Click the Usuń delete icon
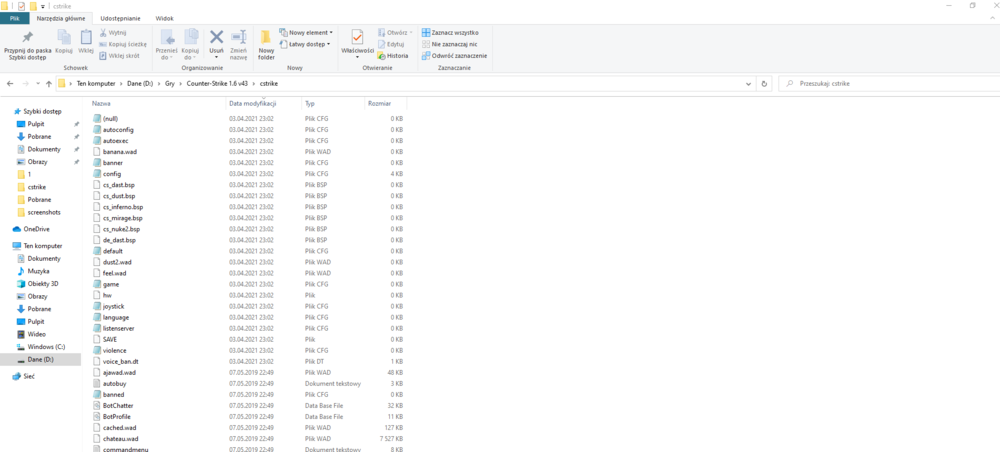This screenshot has height=452, width=1000. coord(217,37)
